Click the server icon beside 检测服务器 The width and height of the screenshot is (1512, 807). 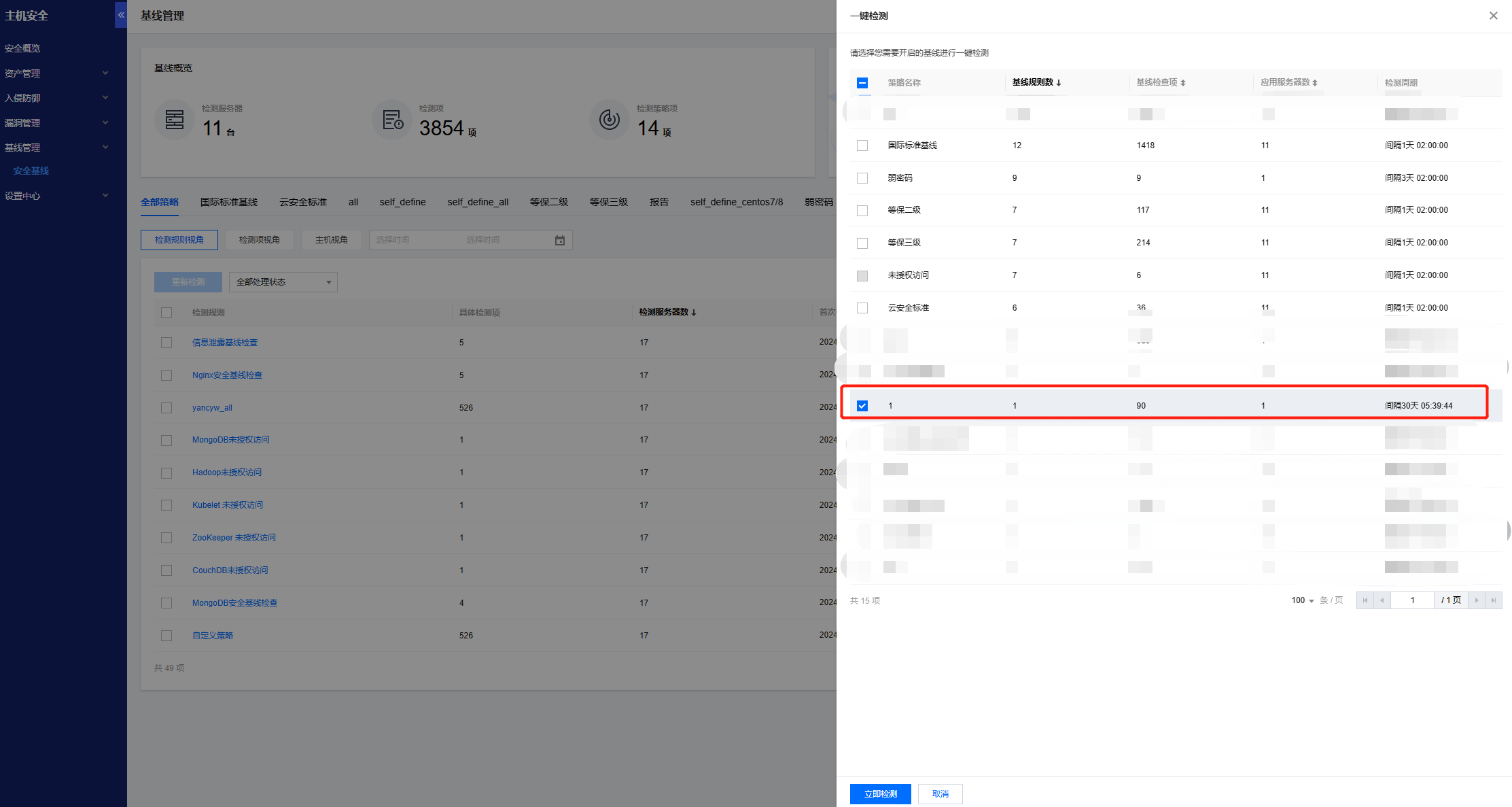coord(175,120)
